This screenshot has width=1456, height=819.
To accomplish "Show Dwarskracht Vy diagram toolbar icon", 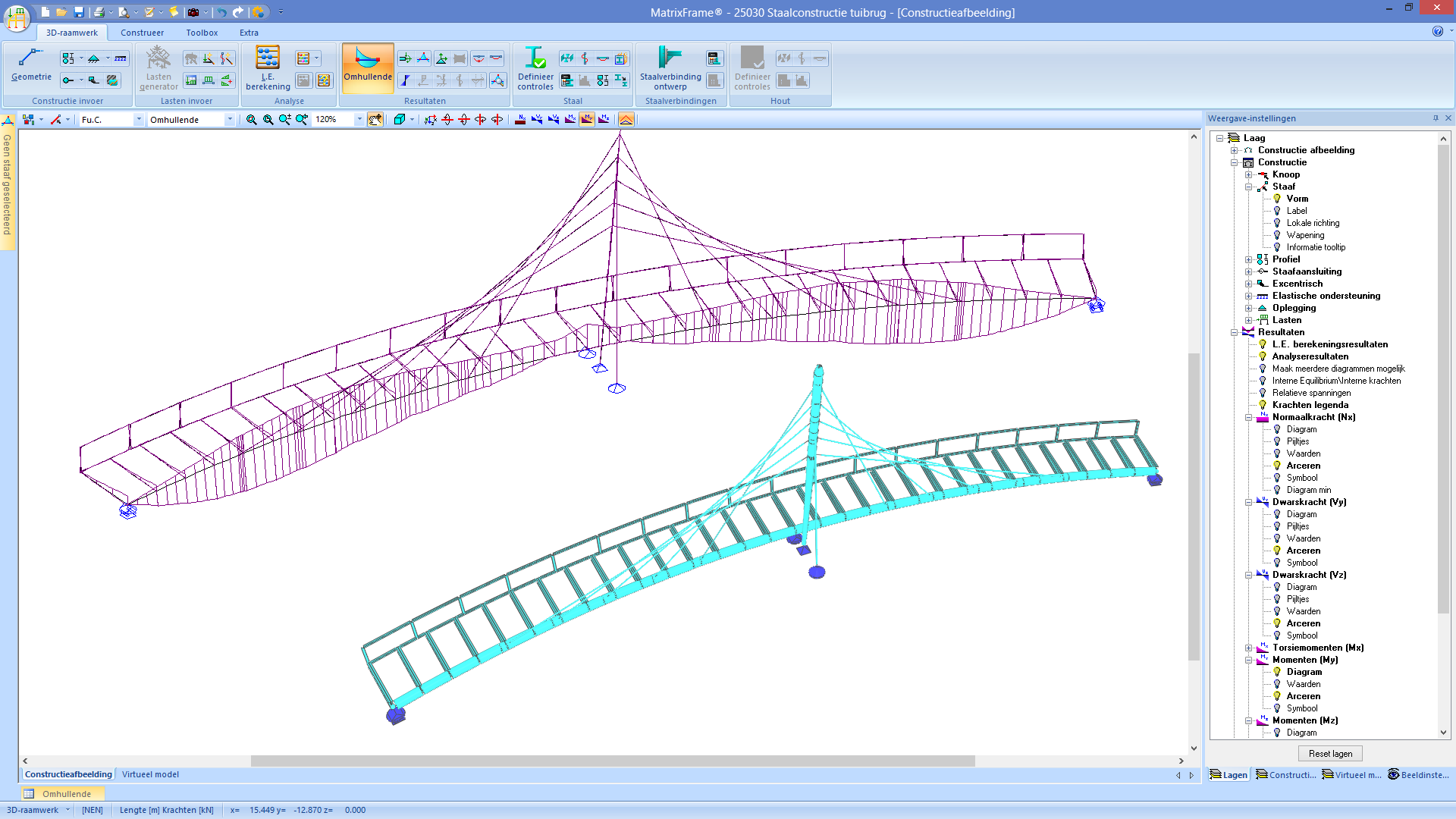I will [x=537, y=120].
